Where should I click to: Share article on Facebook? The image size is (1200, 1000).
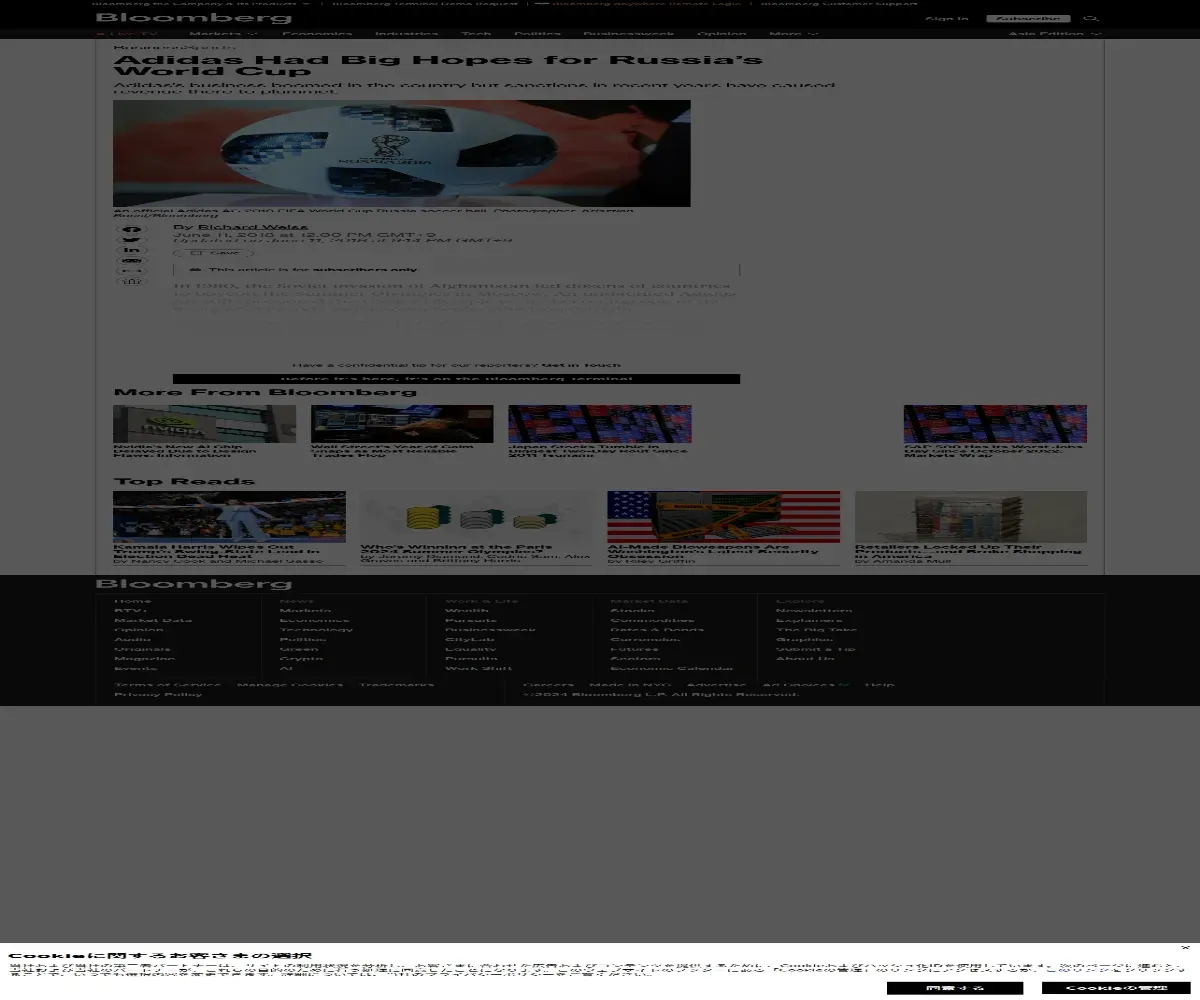[132, 230]
